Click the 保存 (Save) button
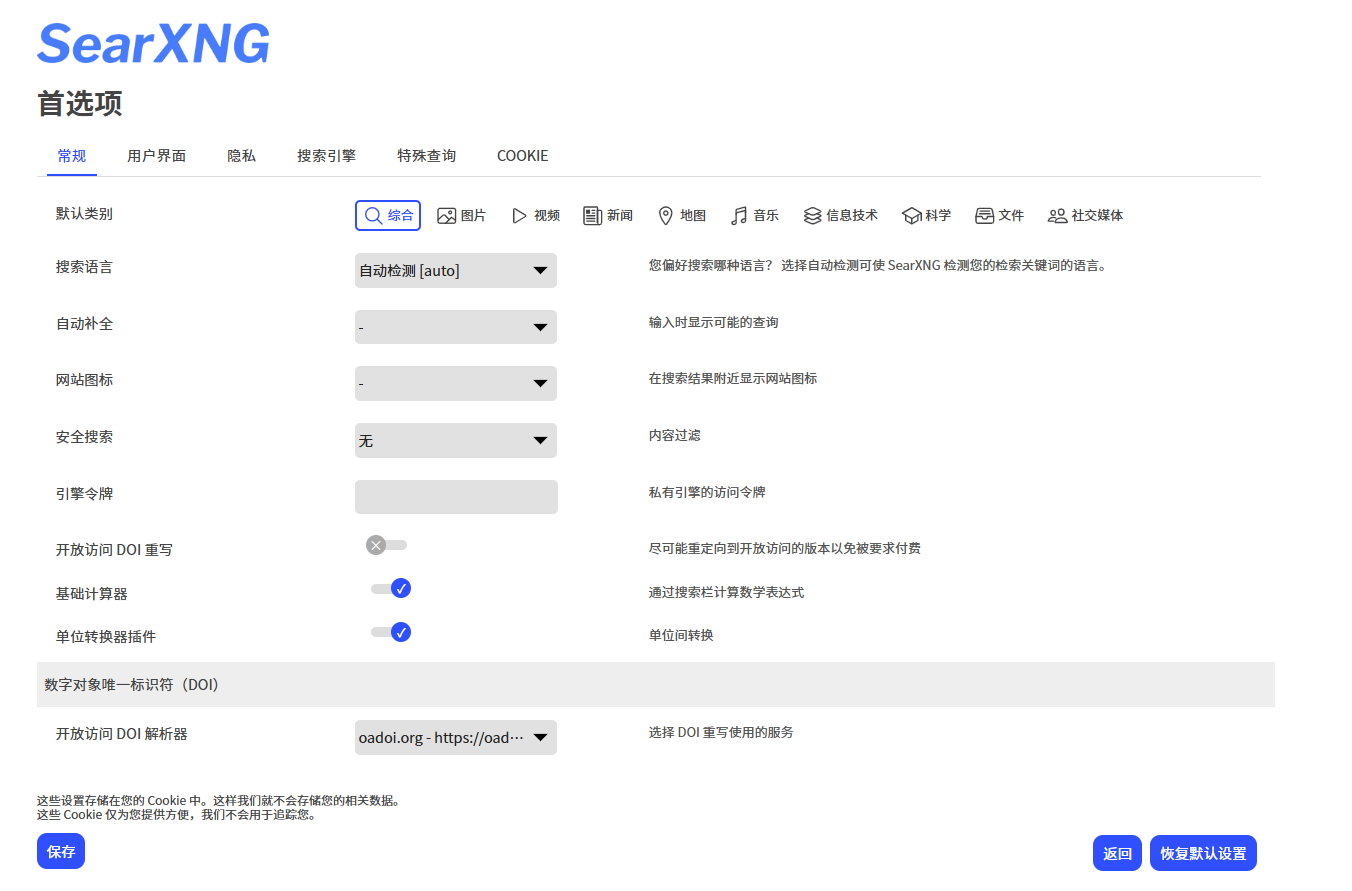Screen dimensions: 1352x891 (60, 851)
